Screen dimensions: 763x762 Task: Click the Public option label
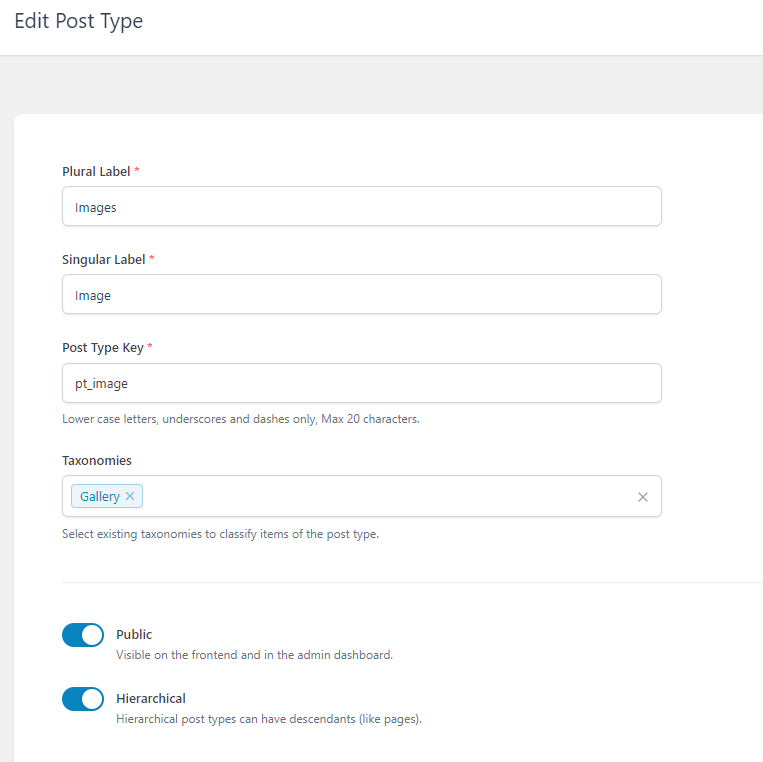click(x=134, y=635)
